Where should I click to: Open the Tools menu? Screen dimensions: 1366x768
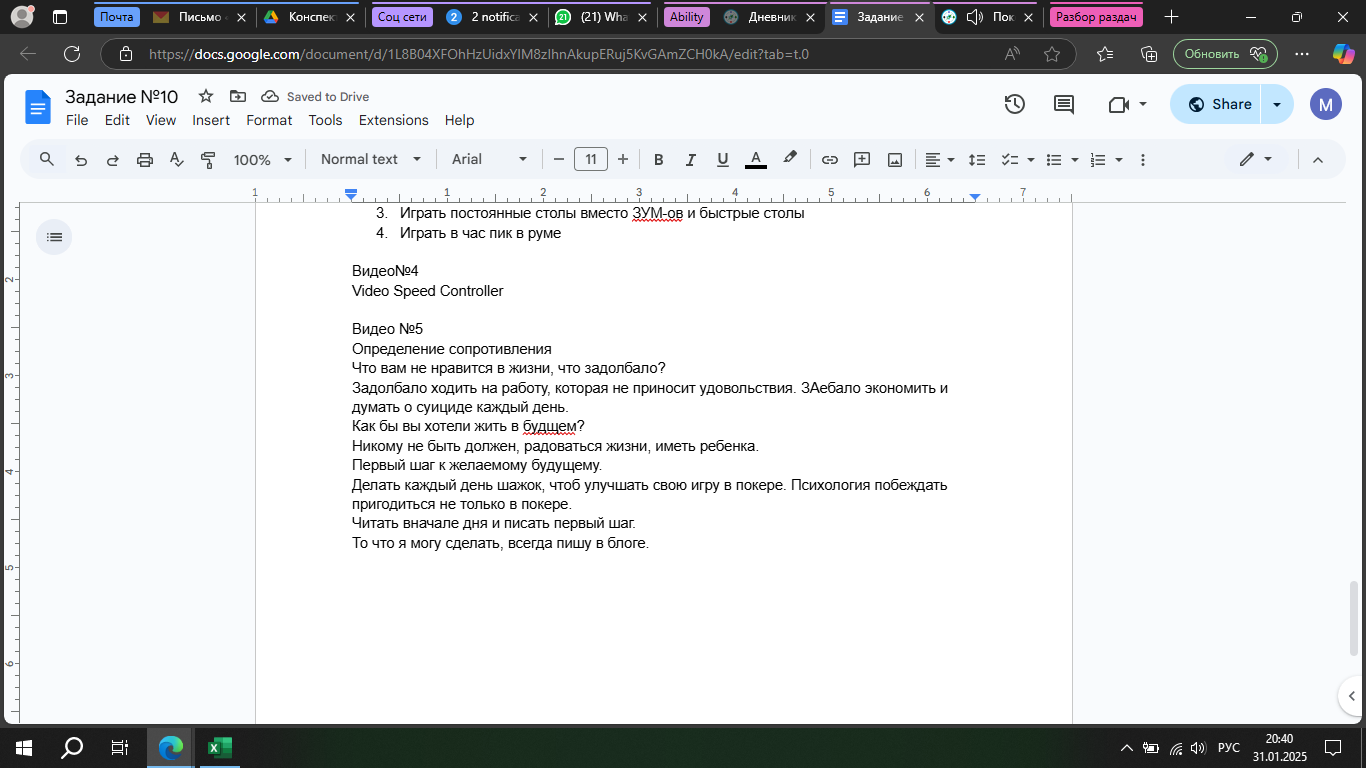pos(325,120)
